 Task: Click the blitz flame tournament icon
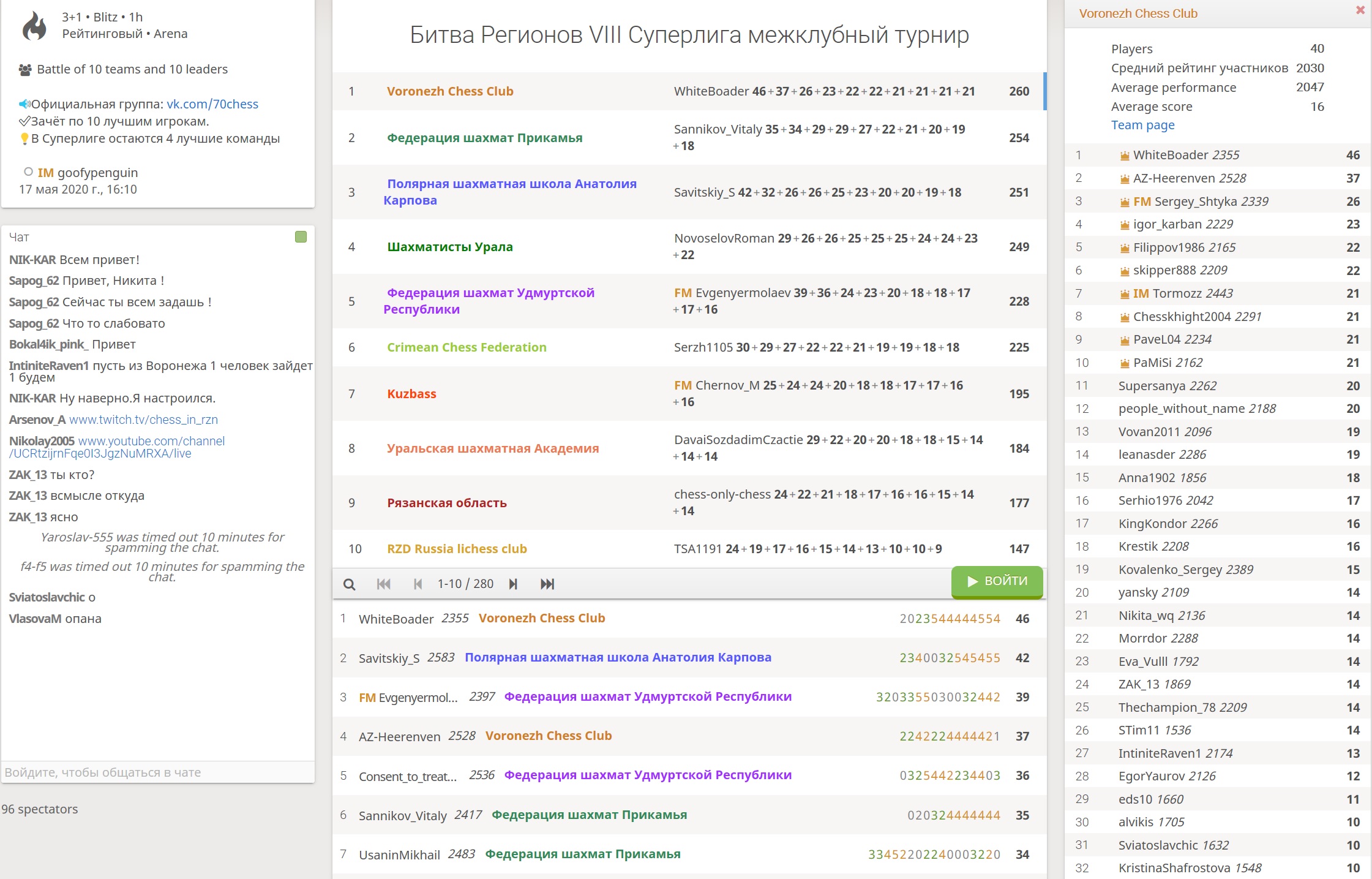[x=34, y=26]
